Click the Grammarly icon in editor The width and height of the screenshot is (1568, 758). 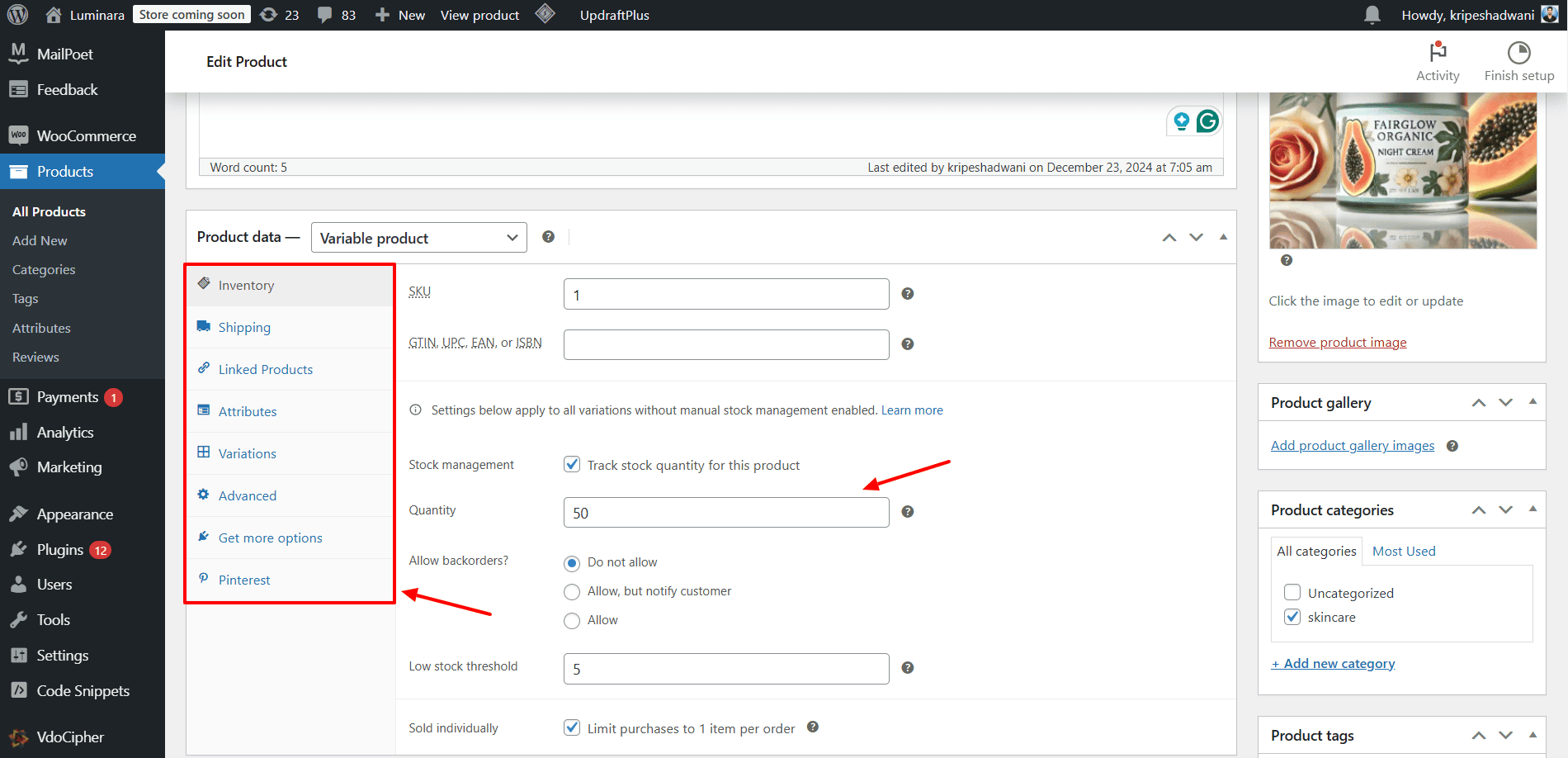pyautogui.click(x=1207, y=121)
